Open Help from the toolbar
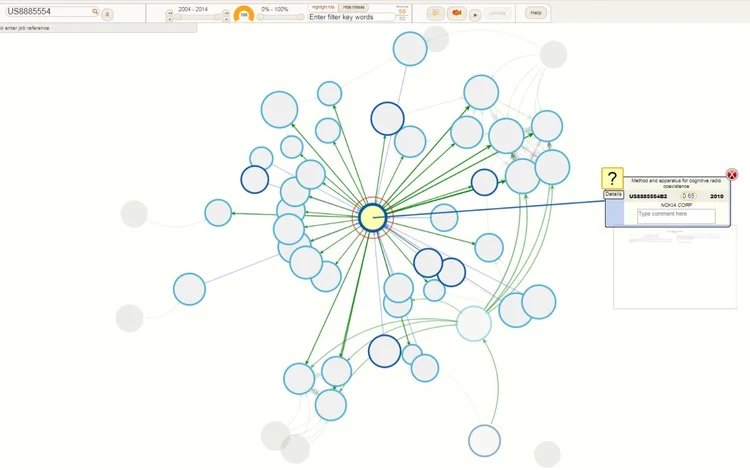 pos(536,13)
